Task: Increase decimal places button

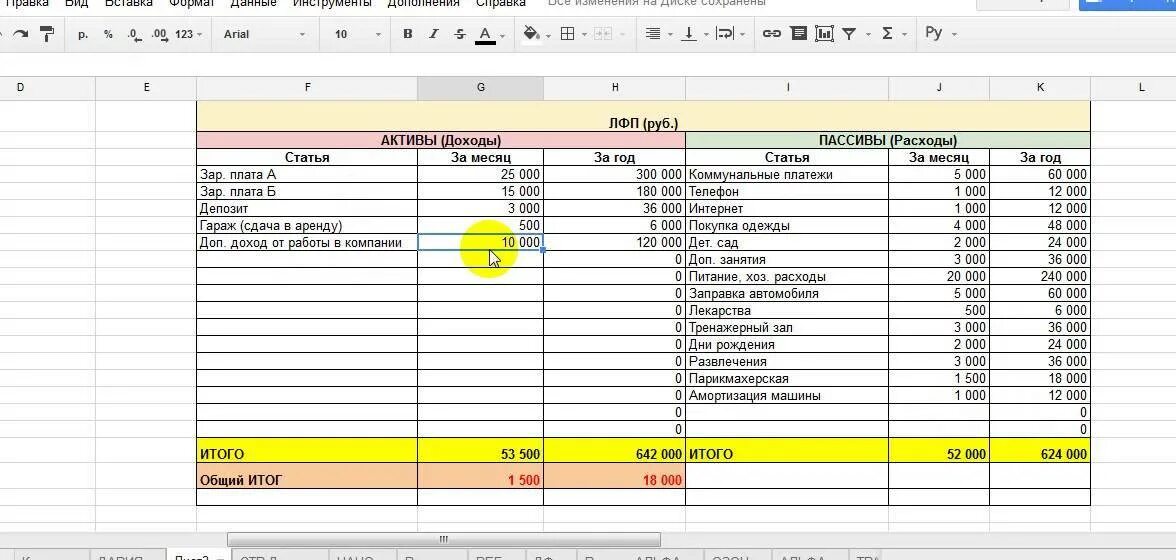Action: (x=159, y=34)
